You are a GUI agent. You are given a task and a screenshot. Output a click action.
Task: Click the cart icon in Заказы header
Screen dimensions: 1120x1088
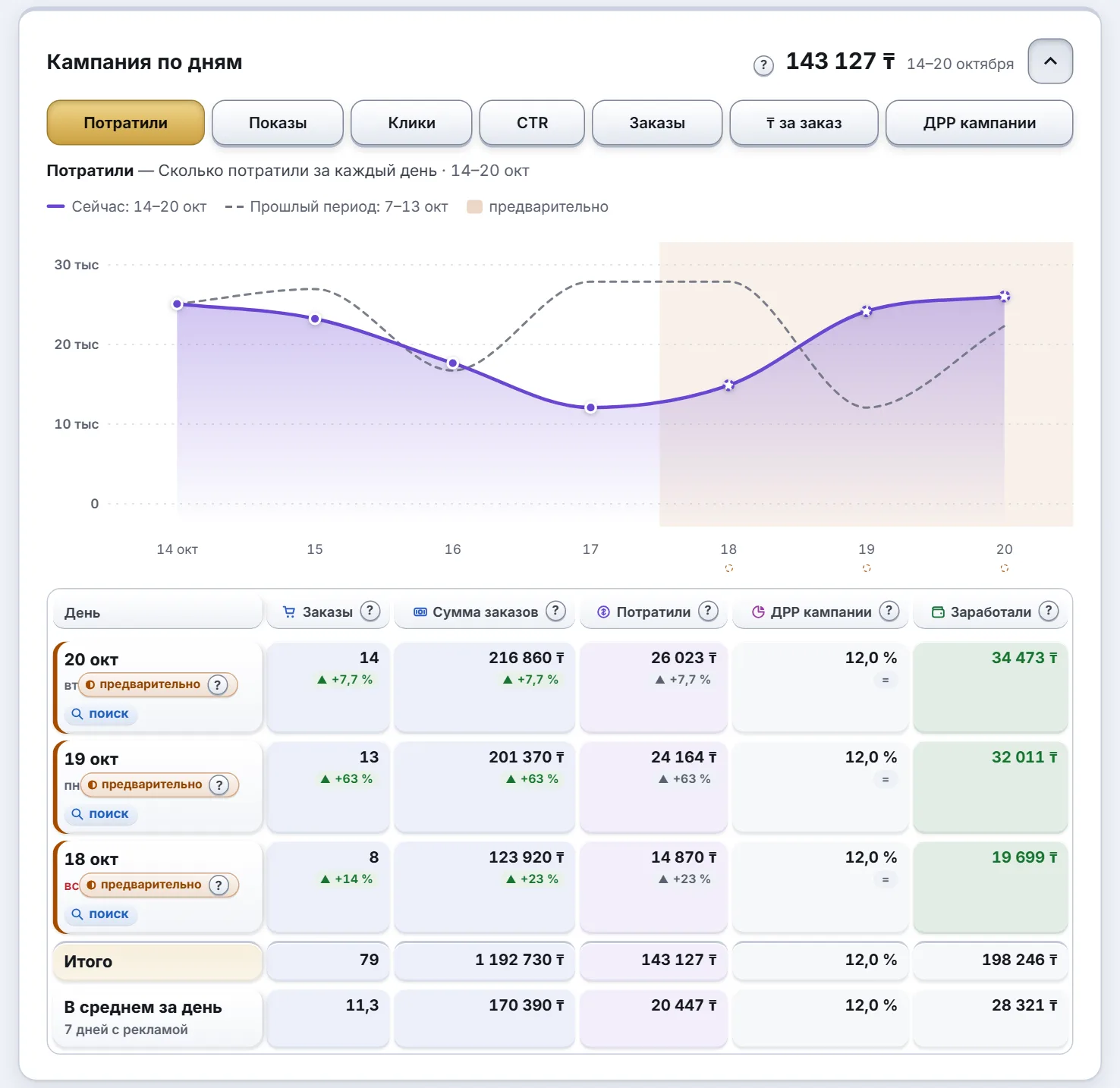click(289, 612)
